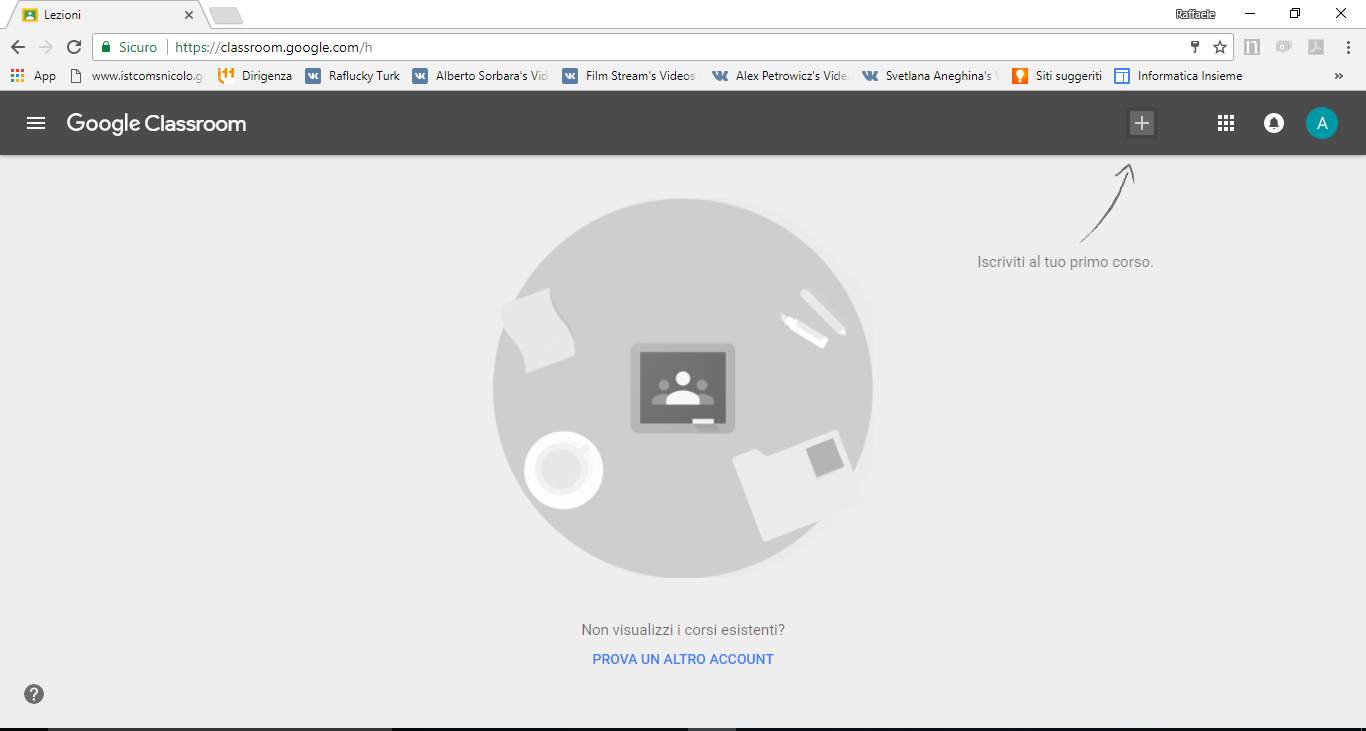
Task: Open the Informatica Insieme bookmark
Action: point(1178,76)
